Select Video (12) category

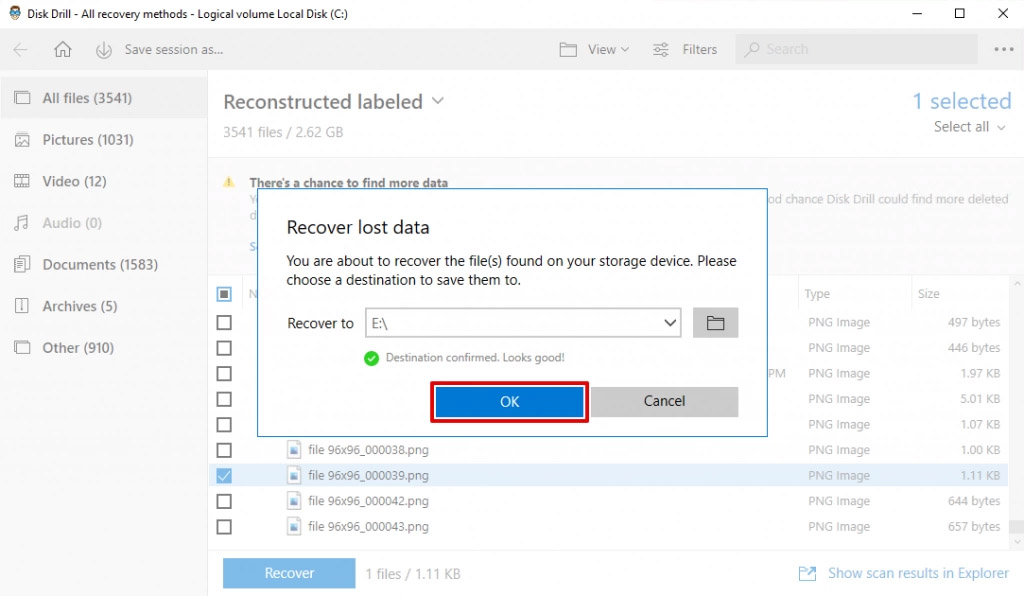tap(104, 181)
